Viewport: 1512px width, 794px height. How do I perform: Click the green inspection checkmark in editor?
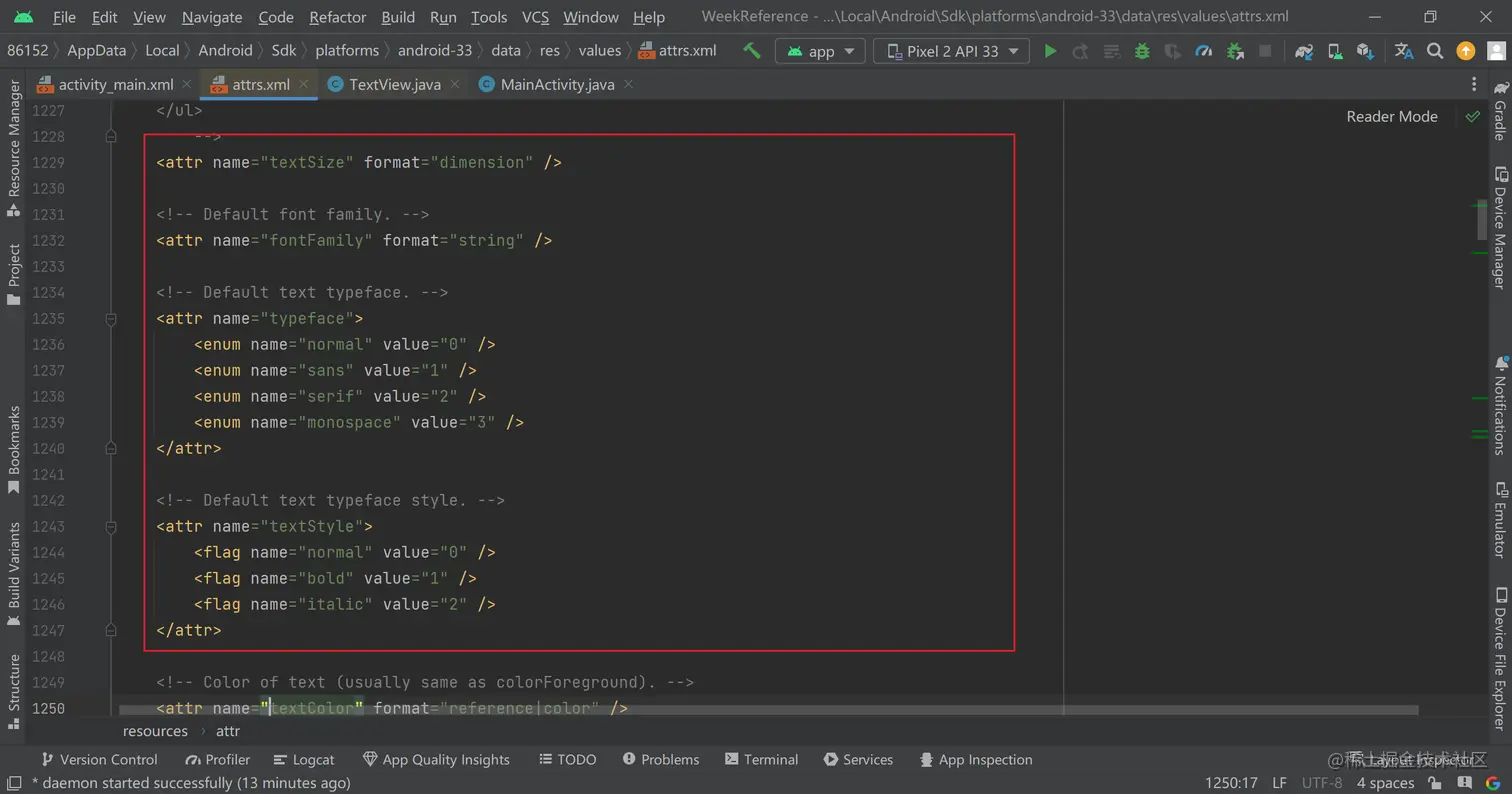pyautogui.click(x=1472, y=116)
